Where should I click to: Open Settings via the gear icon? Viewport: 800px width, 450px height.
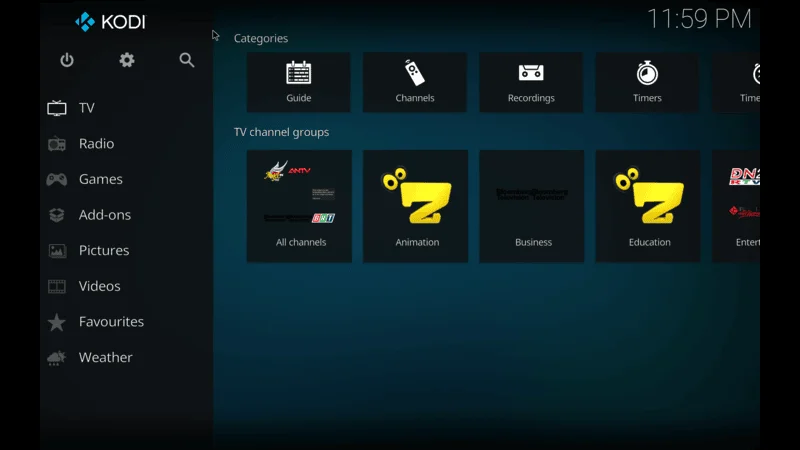[127, 60]
